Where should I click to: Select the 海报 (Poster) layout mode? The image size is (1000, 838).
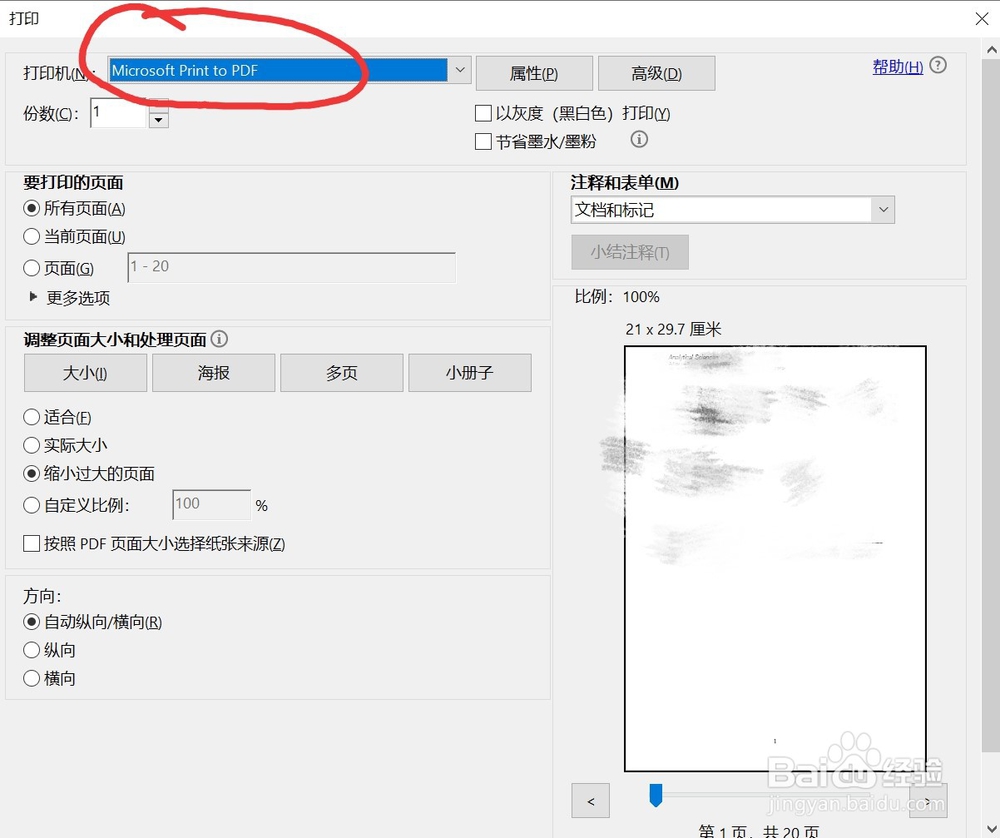pyautogui.click(x=213, y=372)
